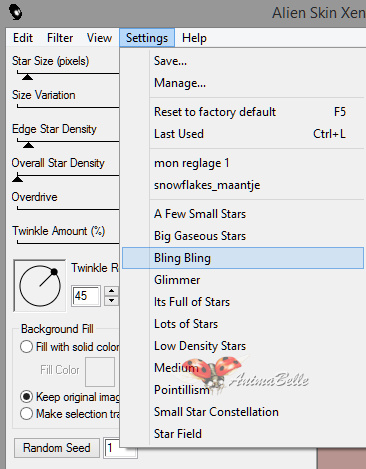
Task: Click the Random Seed button
Action: coord(57,448)
